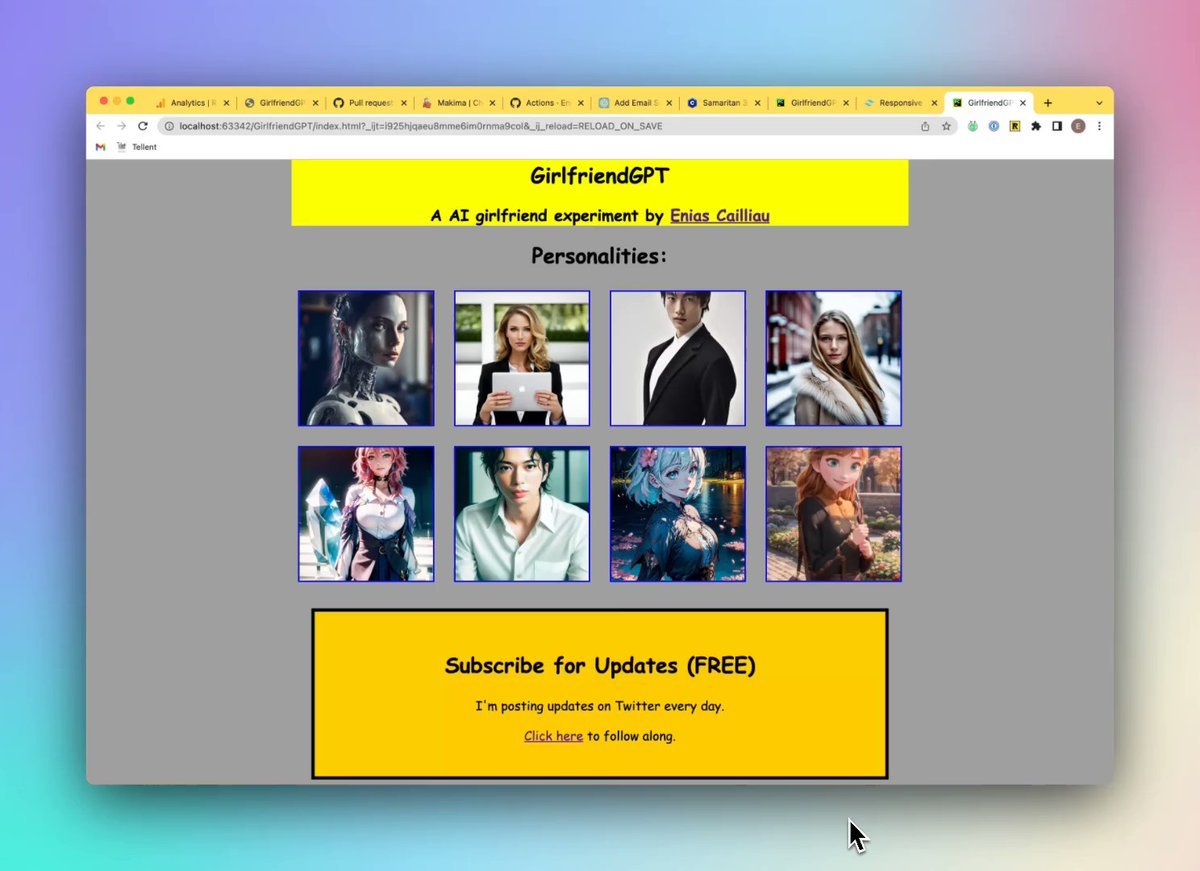
Task: Open the Gmail bookmark icon
Action: click(100, 147)
